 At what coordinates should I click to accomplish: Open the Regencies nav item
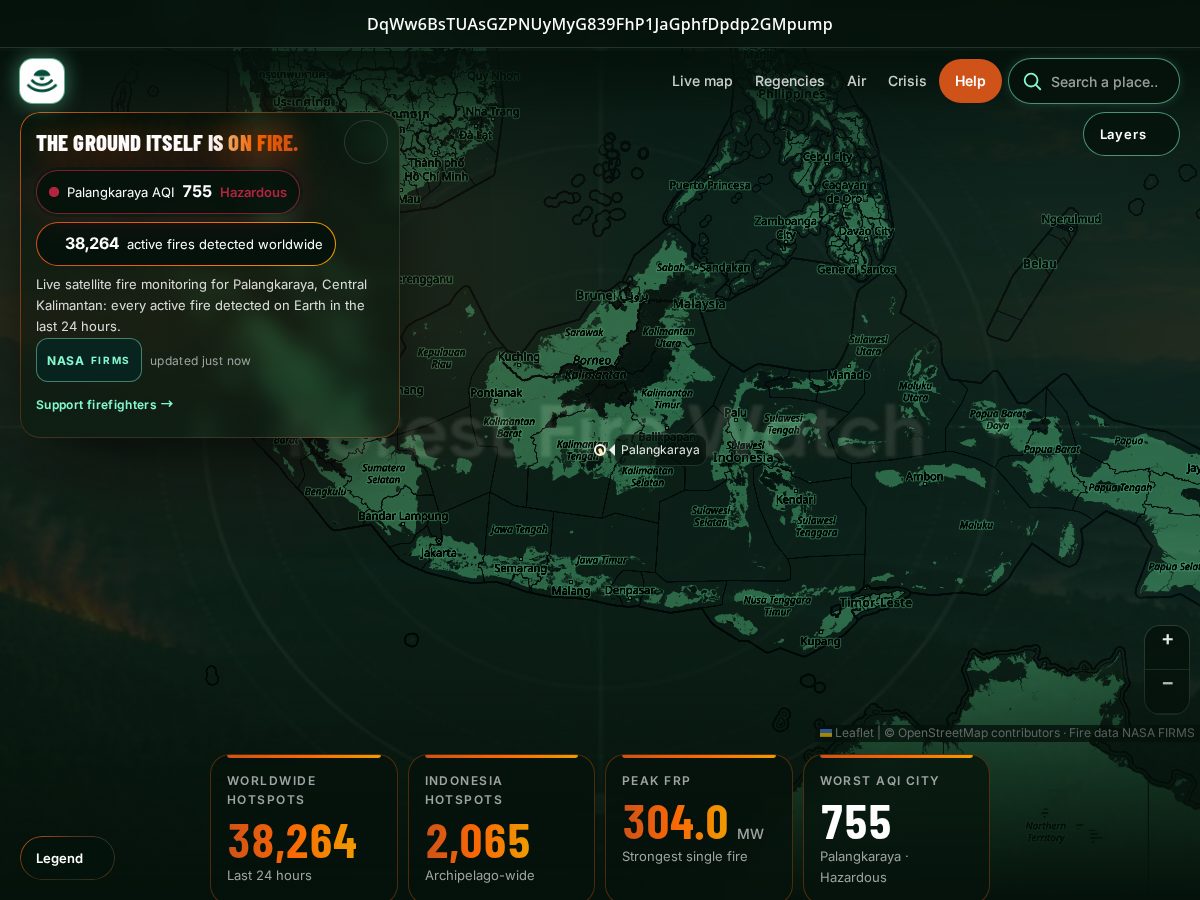790,81
